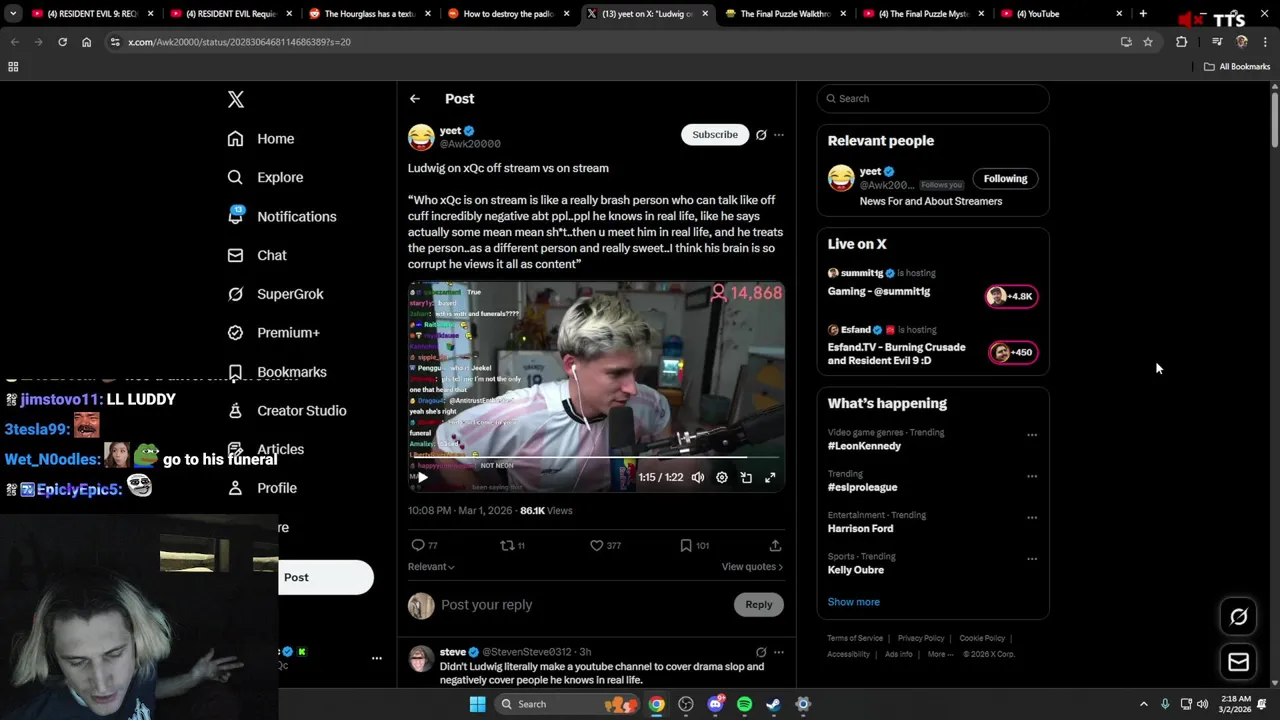Join Esfand live +450 listeners
Screen dimensions: 1280x720
(x=1013, y=352)
